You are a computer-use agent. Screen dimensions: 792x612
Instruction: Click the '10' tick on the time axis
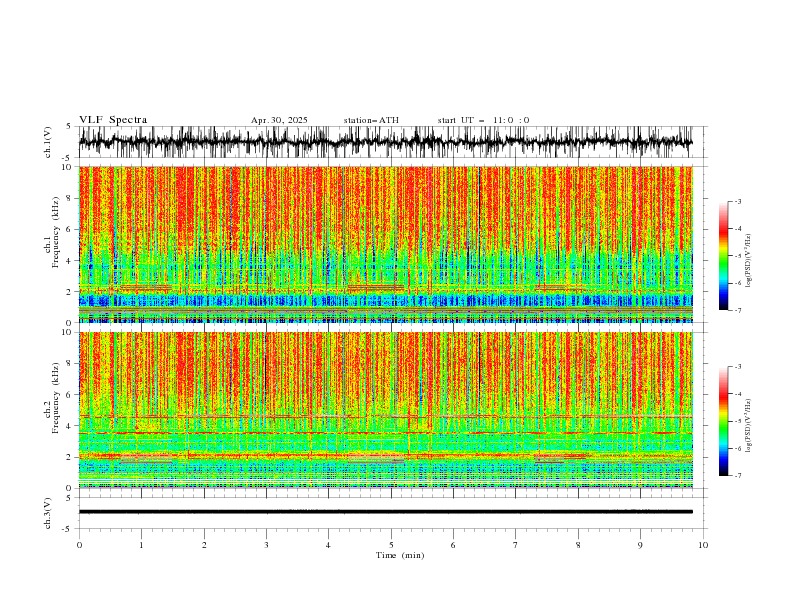[703, 545]
